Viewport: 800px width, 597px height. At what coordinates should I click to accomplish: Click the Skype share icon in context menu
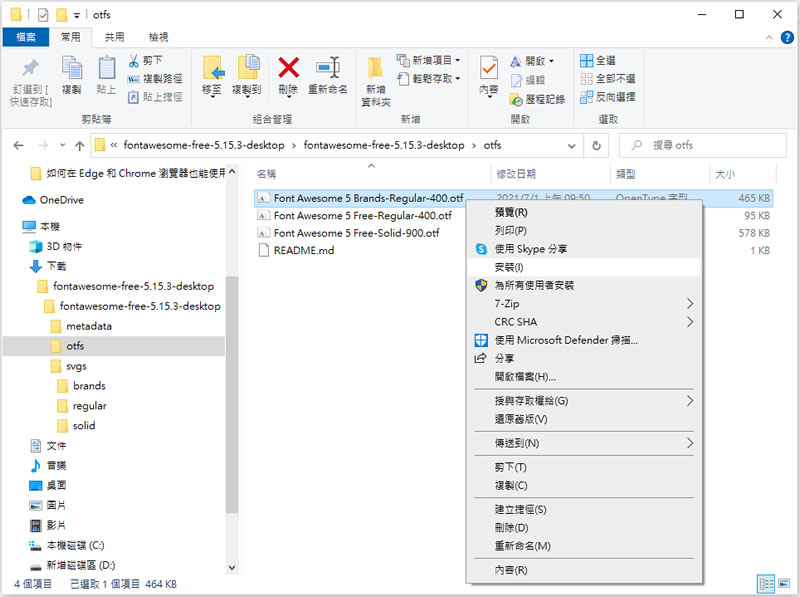click(481, 249)
